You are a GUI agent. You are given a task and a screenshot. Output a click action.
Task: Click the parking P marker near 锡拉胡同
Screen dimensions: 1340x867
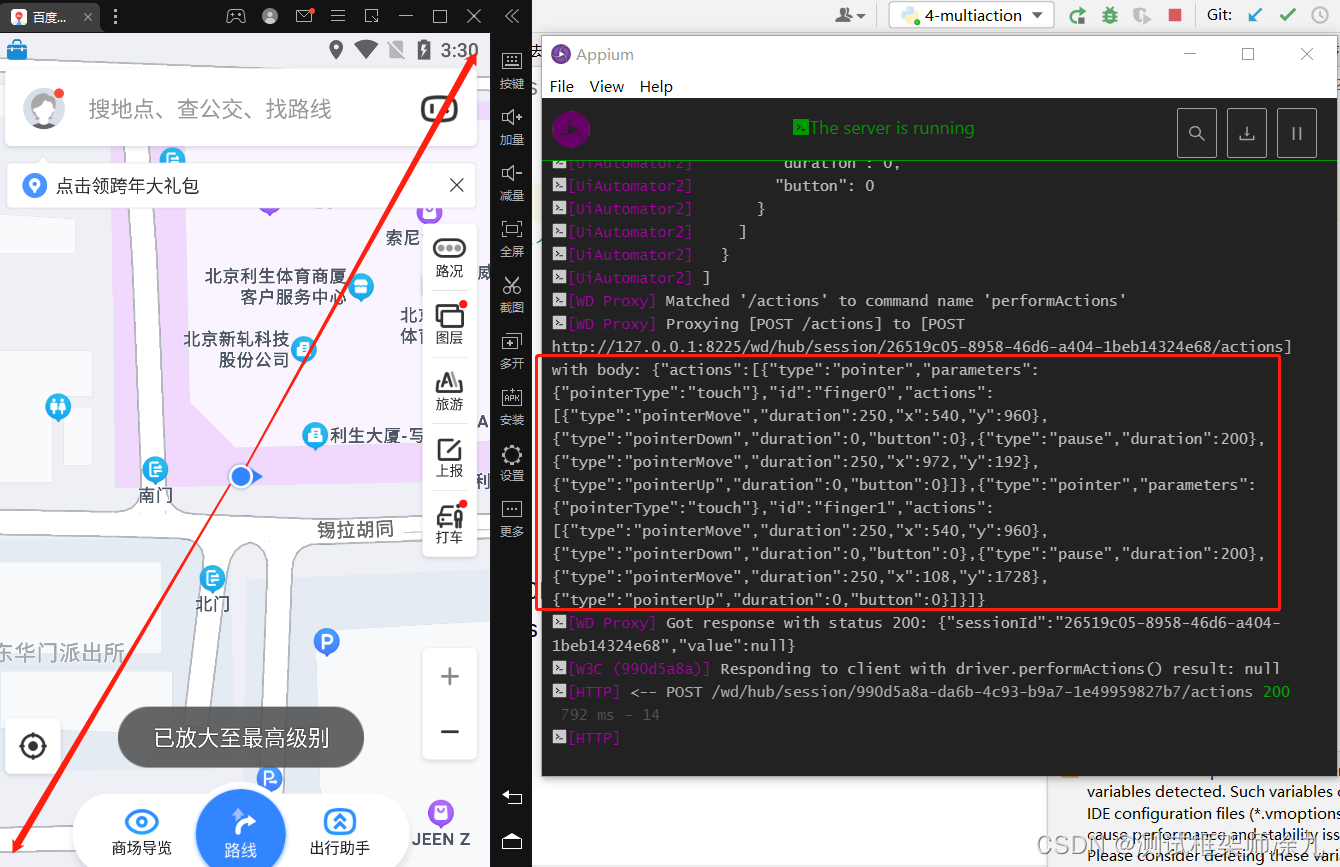click(326, 640)
